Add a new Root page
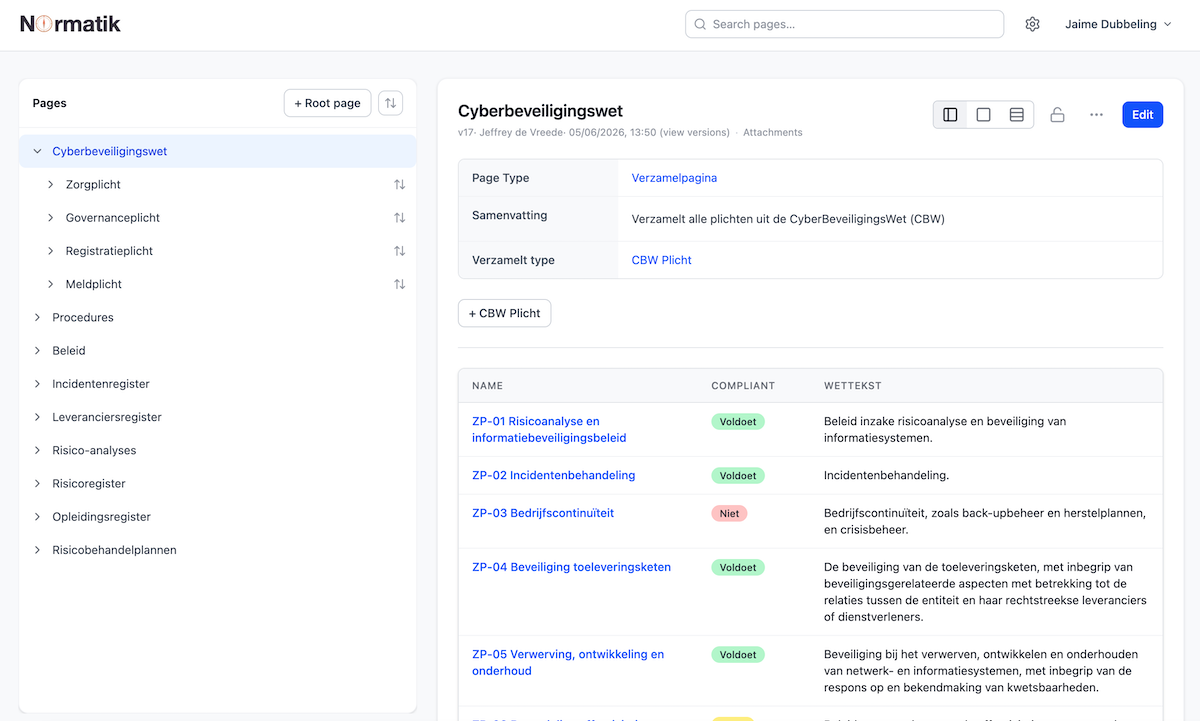The width and height of the screenshot is (1200, 721). (x=327, y=103)
